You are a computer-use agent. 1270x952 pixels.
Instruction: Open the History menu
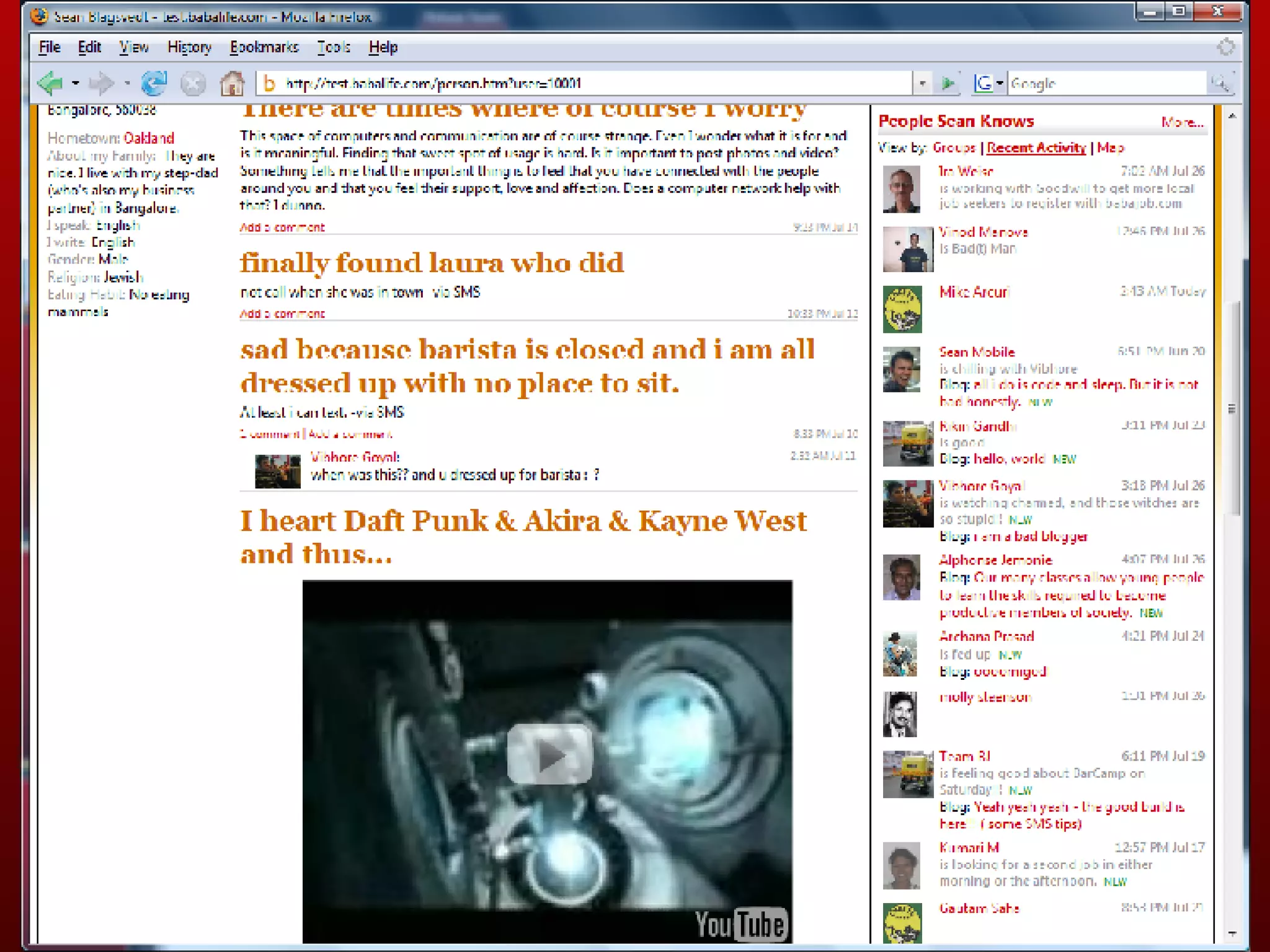click(x=189, y=47)
